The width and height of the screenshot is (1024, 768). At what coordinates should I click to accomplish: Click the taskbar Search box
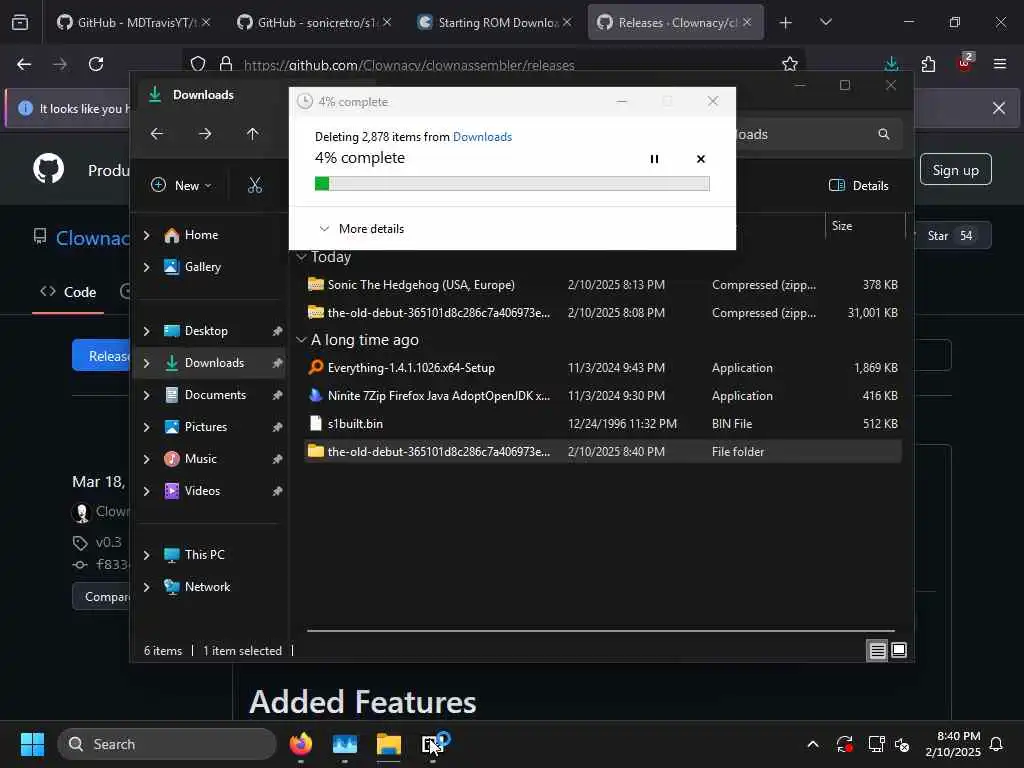coord(167,744)
